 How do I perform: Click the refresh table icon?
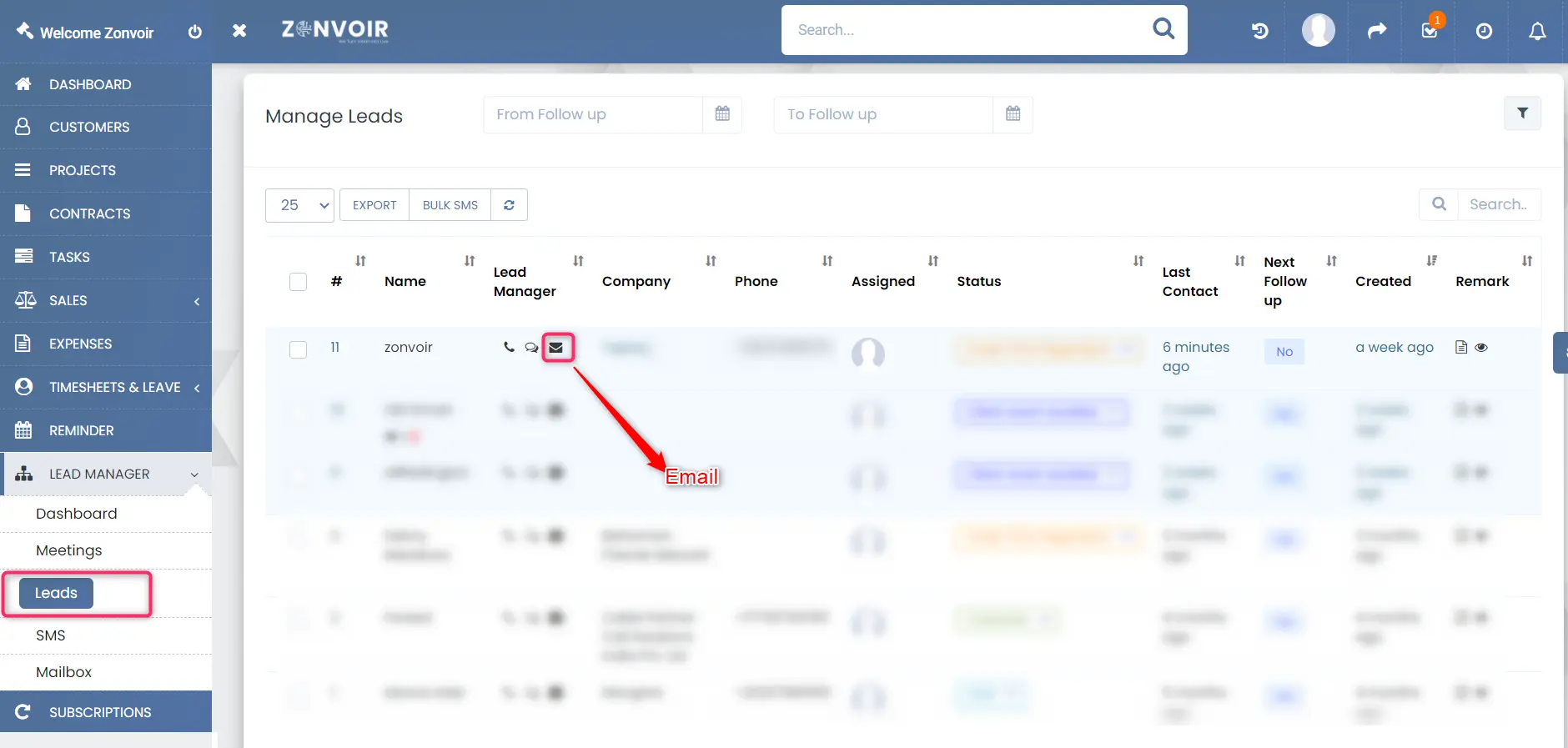[509, 205]
